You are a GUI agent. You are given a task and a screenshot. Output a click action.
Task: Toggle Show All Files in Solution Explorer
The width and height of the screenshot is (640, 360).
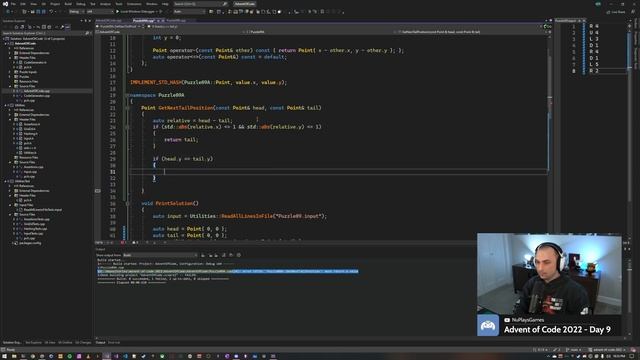(x=49, y=27)
